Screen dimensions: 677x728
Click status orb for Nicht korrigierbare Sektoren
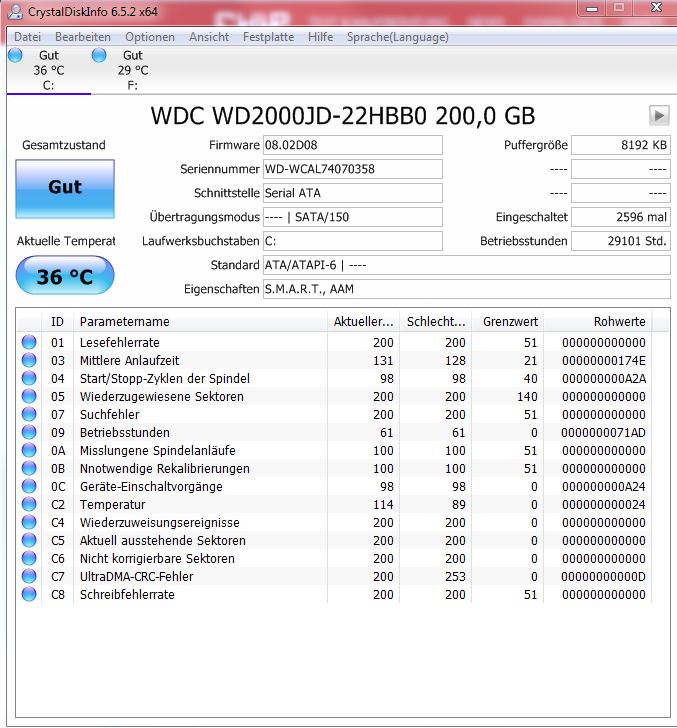(x=29, y=559)
